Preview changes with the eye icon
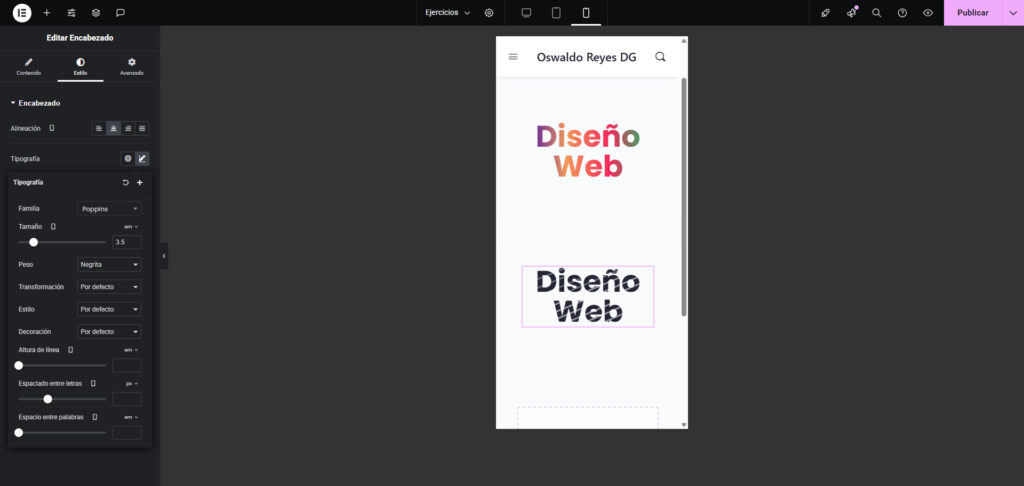Image resolution: width=1024 pixels, height=486 pixels. click(928, 13)
